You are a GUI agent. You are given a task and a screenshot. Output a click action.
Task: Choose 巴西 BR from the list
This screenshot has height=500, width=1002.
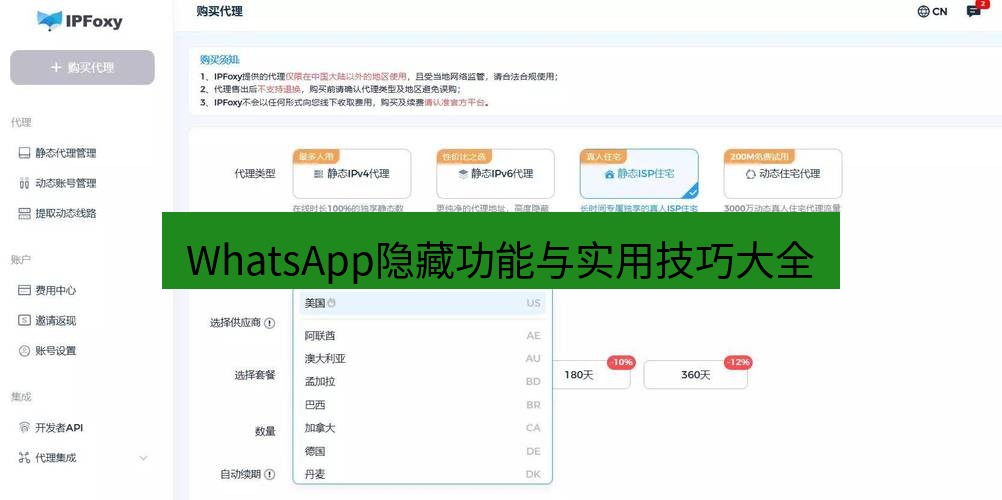click(x=422, y=405)
